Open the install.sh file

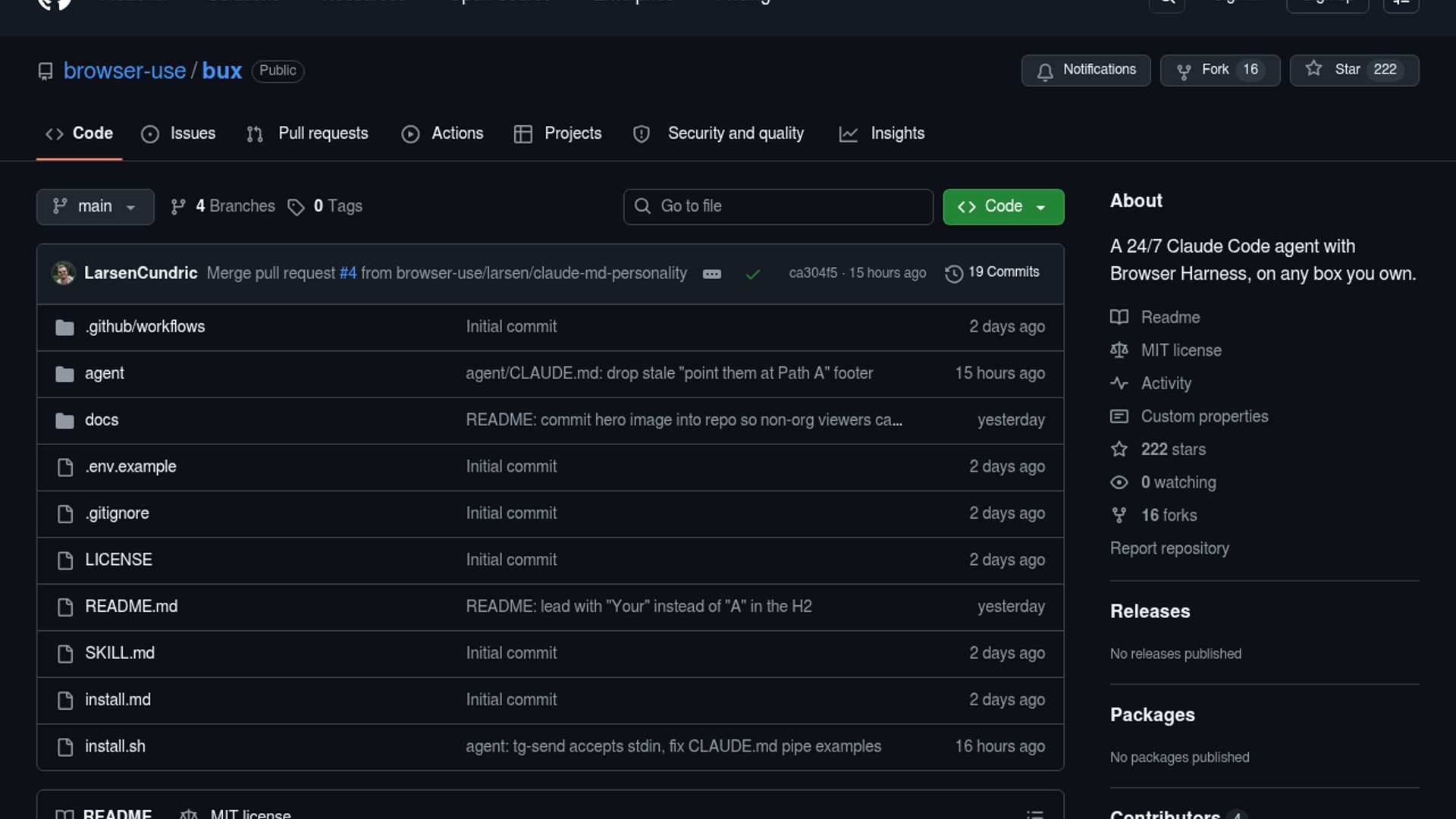point(115,746)
